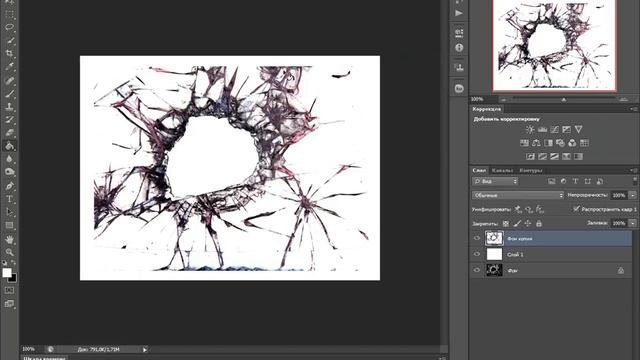The height and width of the screenshot is (360, 640).
Task: Select the Paint Bucket tool
Action: (x=9, y=146)
